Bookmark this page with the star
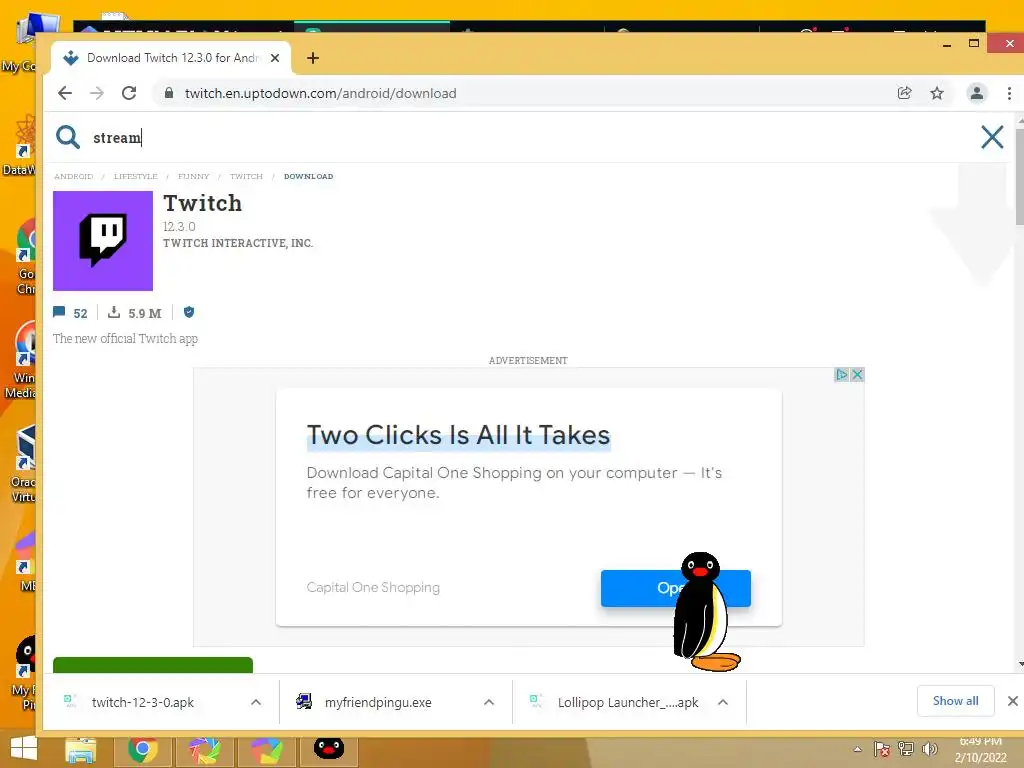 tap(937, 93)
